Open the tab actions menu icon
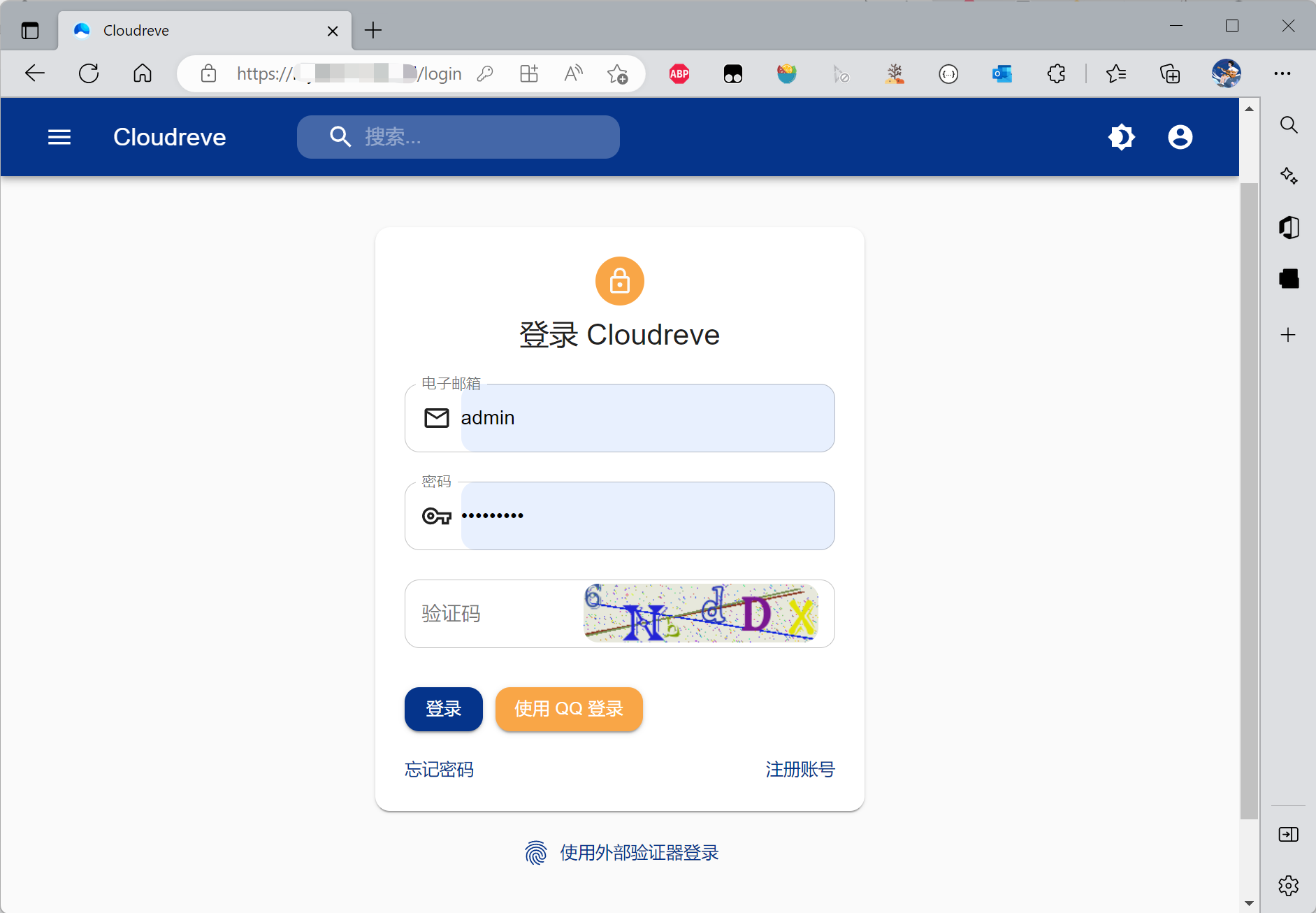1316x913 pixels. (x=30, y=31)
